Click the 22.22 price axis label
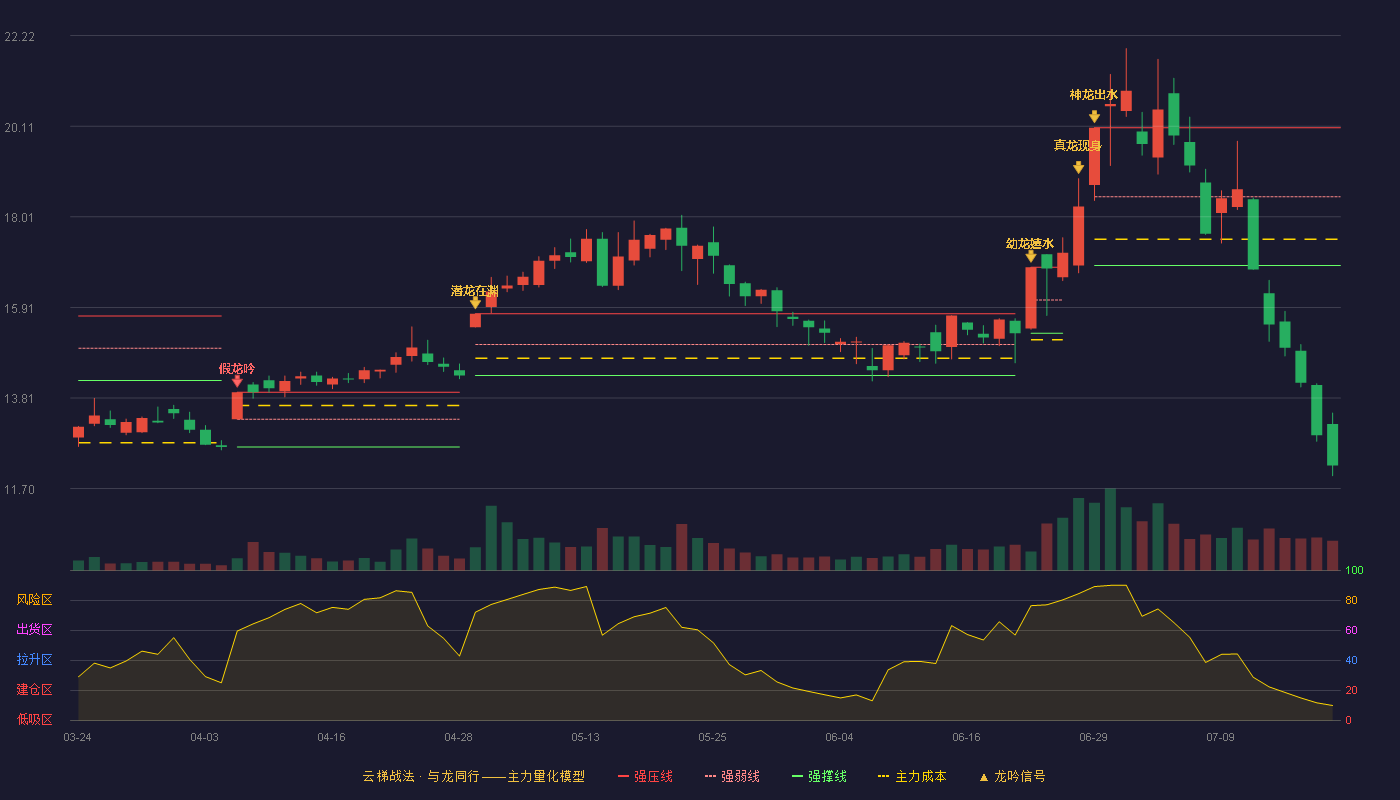1400x800 pixels. pyautogui.click(x=20, y=37)
